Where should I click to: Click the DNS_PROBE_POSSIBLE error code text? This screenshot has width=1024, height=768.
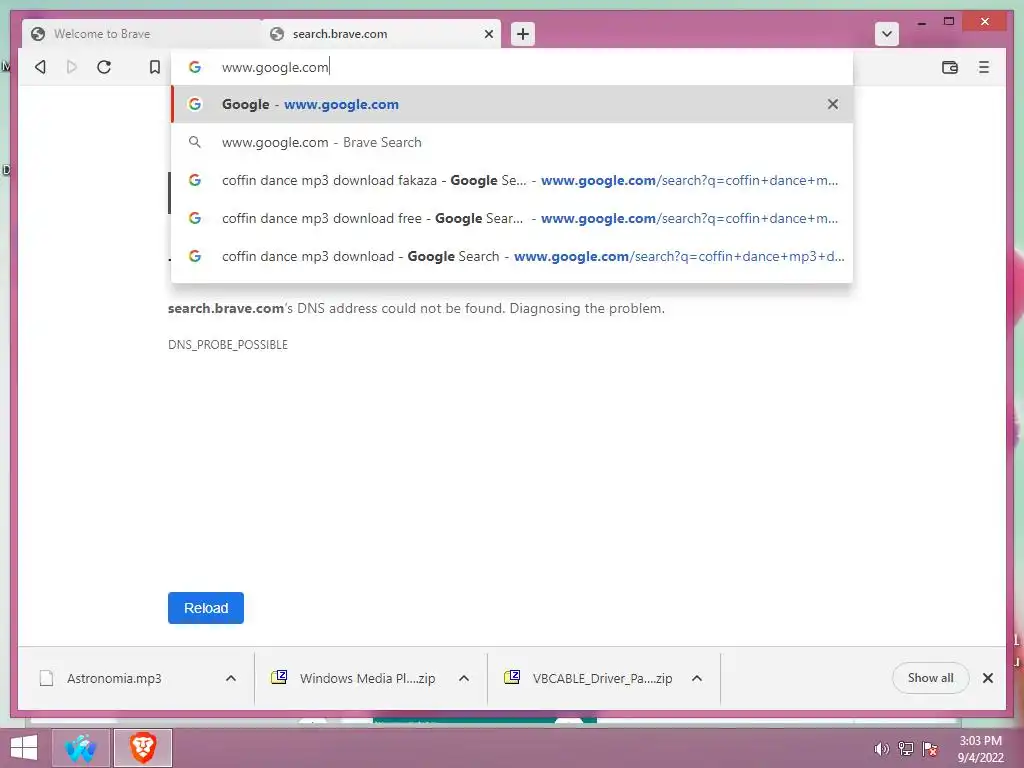(x=228, y=345)
